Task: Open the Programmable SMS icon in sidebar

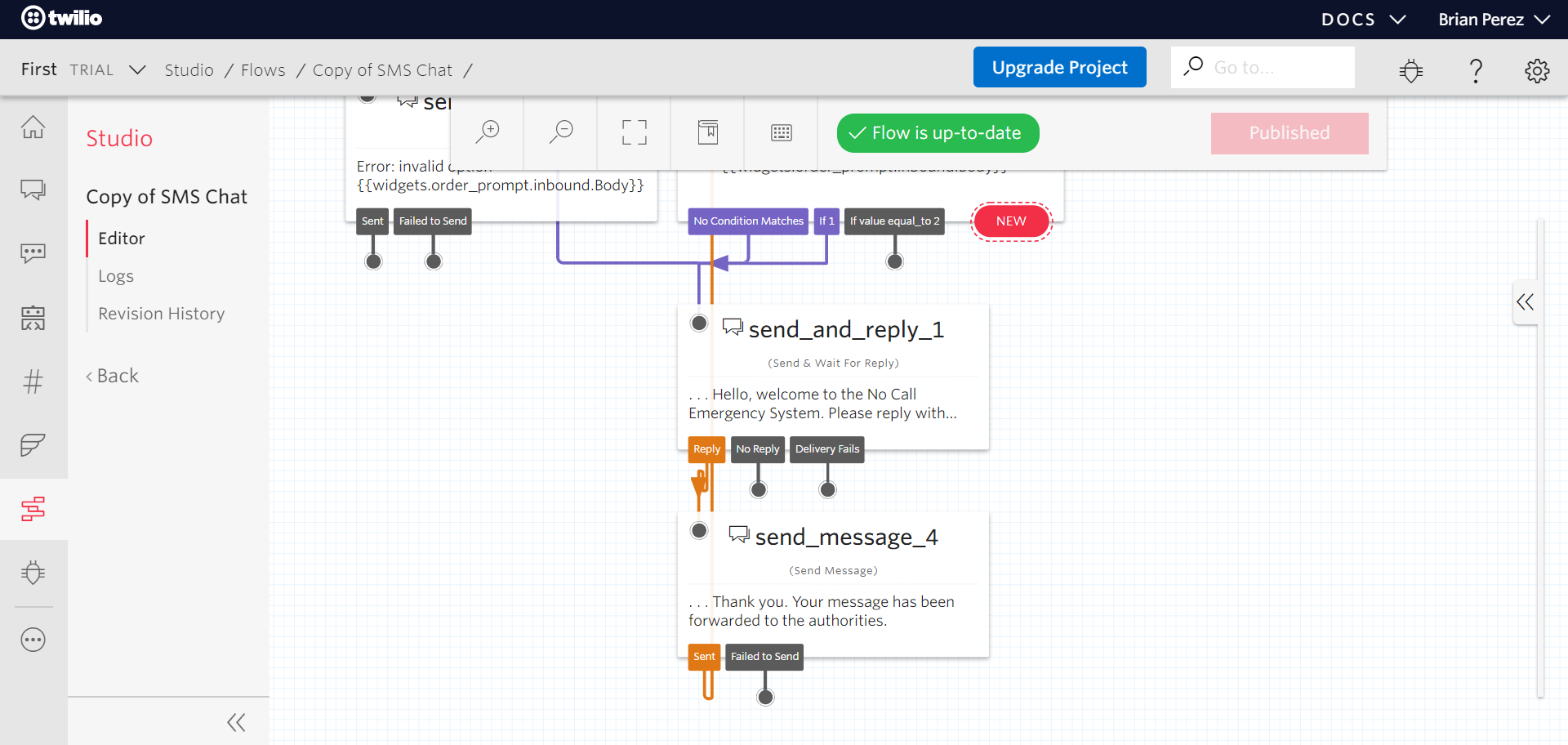Action: (x=33, y=253)
